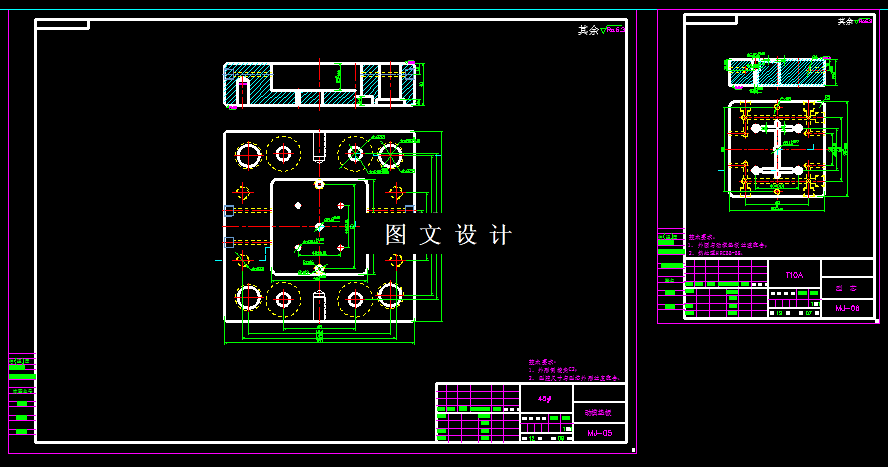Select technical requirements heading in left sheet
Image resolution: width=888 pixels, height=467 pixels.
coord(543,362)
